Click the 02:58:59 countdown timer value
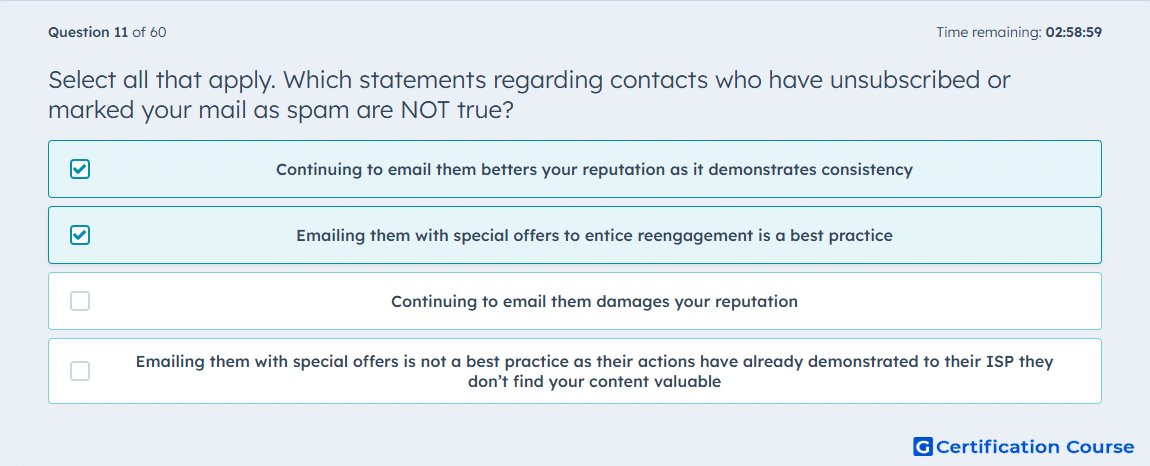1150x466 pixels. (x=1074, y=32)
